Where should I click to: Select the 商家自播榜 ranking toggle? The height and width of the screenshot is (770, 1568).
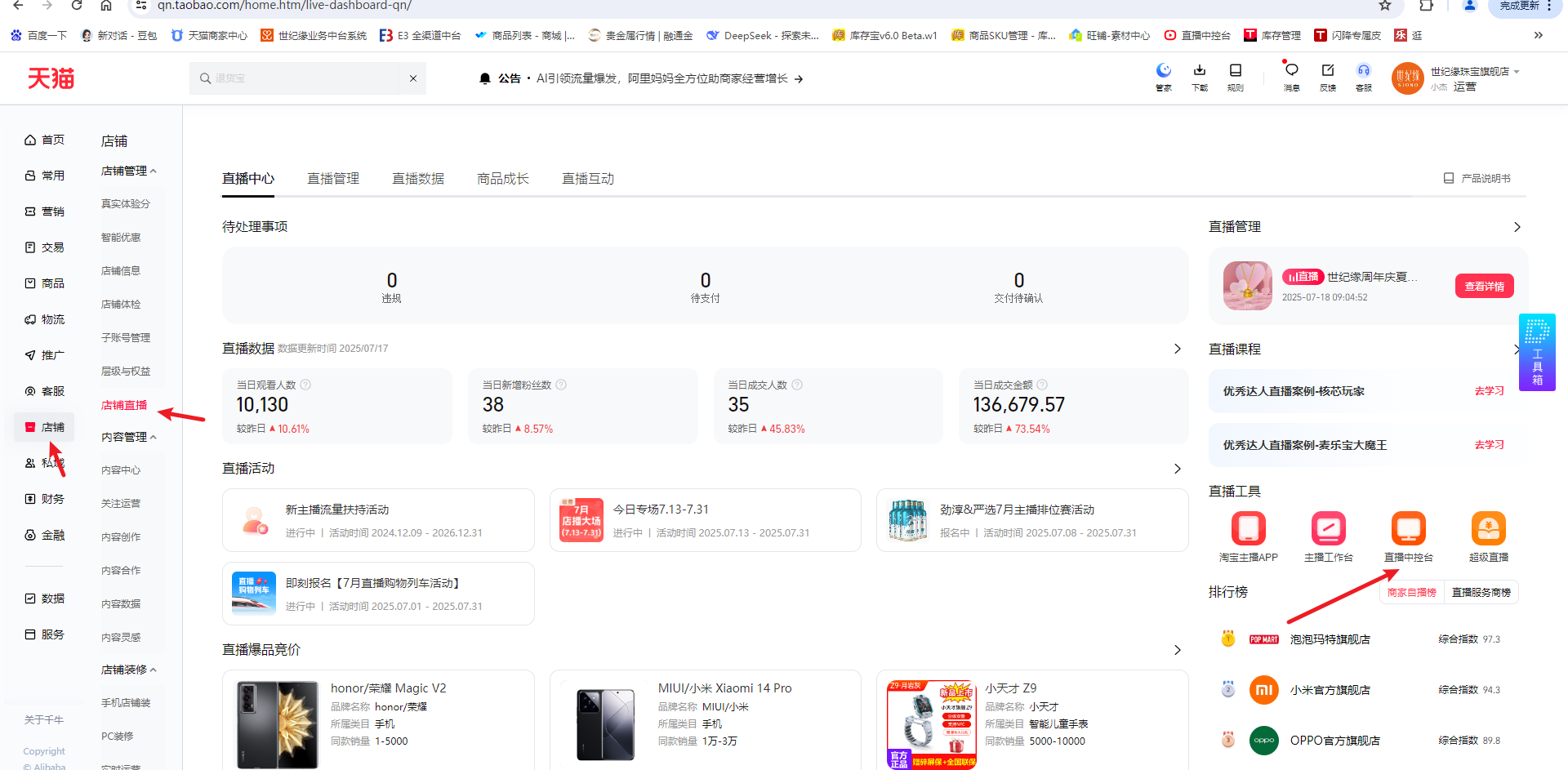[1411, 593]
